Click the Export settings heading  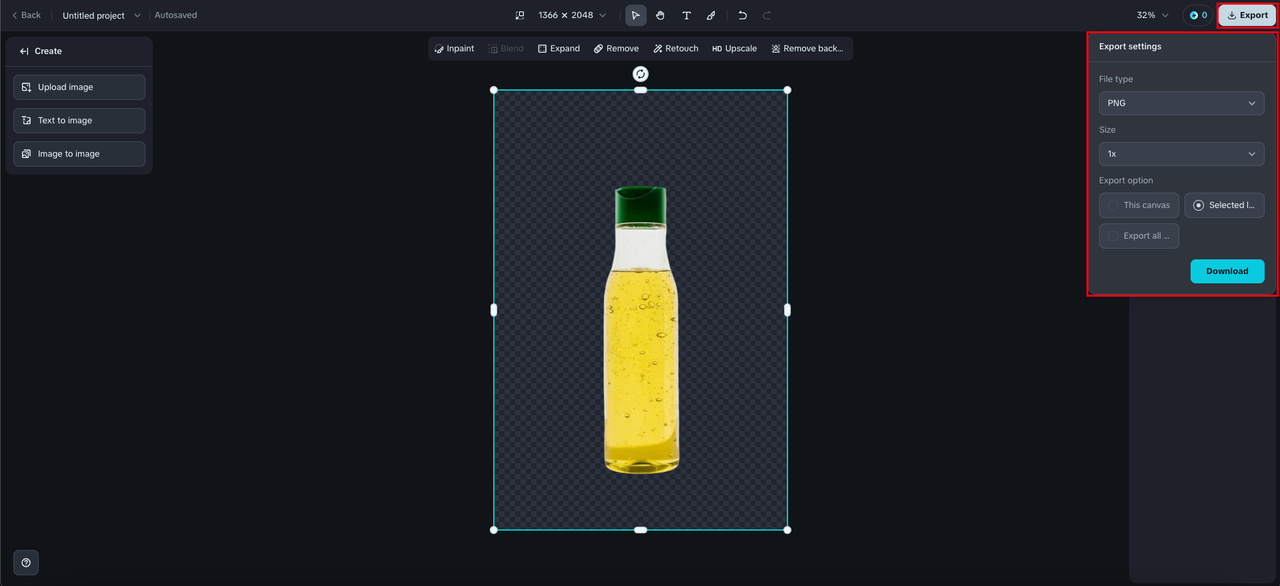click(1130, 47)
